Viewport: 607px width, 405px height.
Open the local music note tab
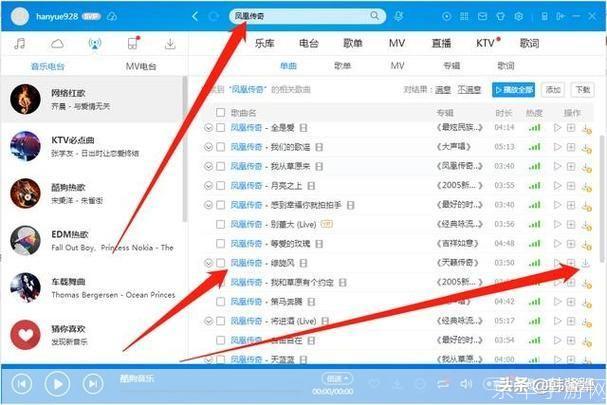point(19,43)
